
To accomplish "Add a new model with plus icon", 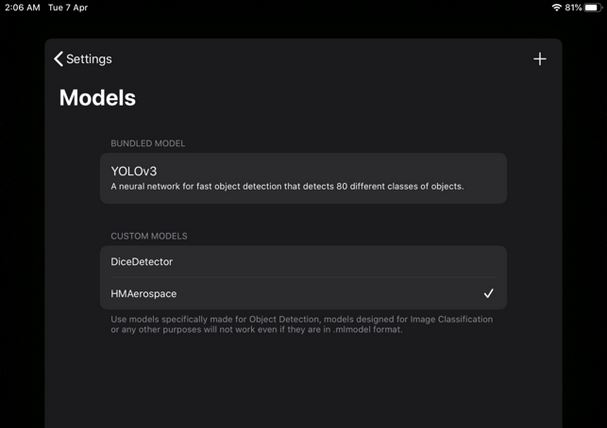I will [540, 59].
